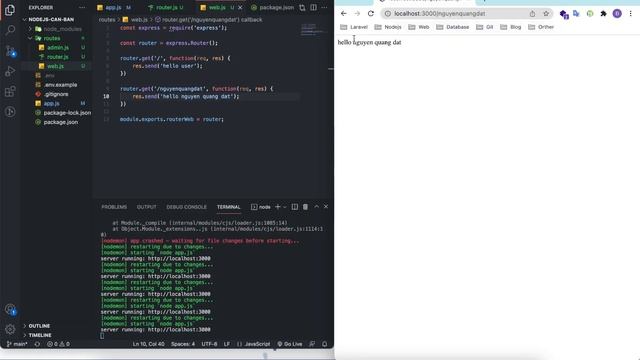The height and width of the screenshot is (360, 640).
Task: Open the Search view in activity bar
Action: (10, 30)
